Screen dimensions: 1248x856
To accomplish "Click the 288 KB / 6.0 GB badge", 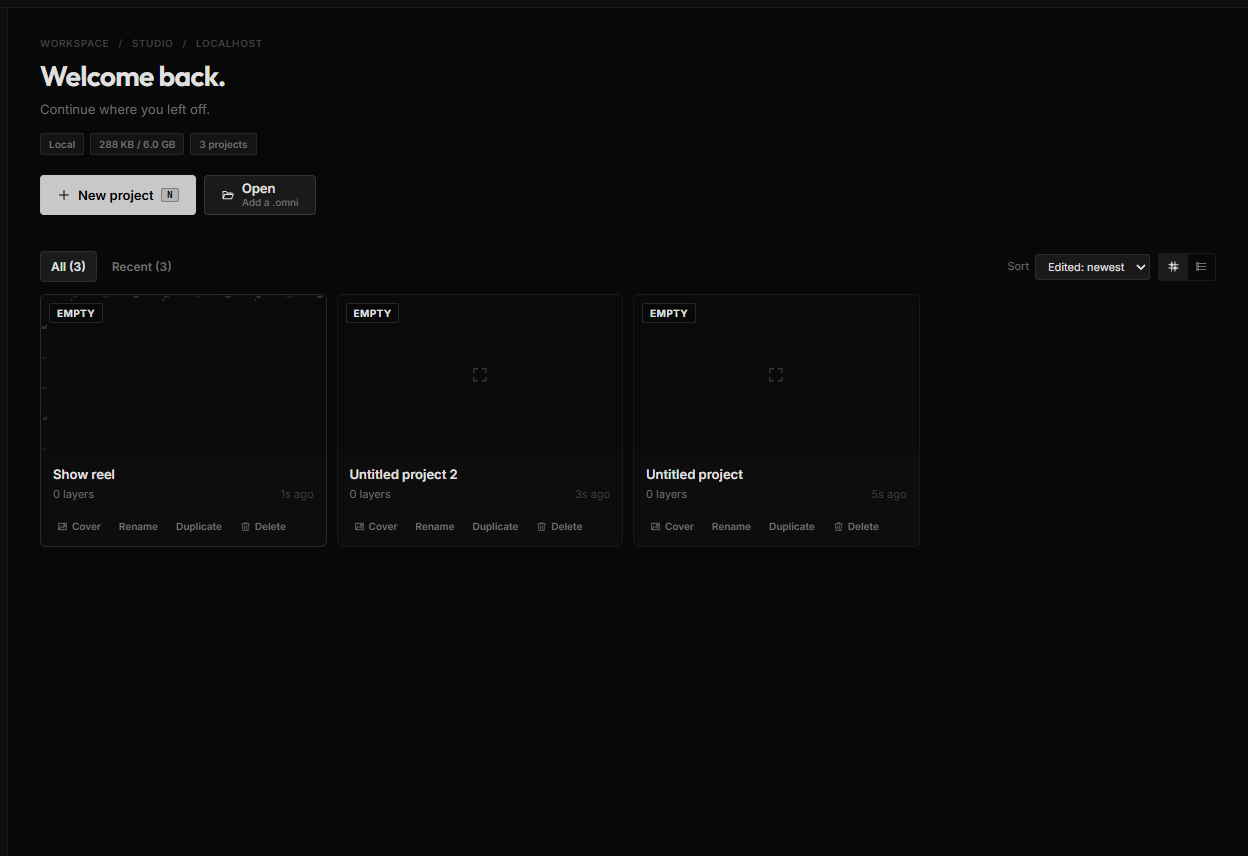I will point(137,145).
